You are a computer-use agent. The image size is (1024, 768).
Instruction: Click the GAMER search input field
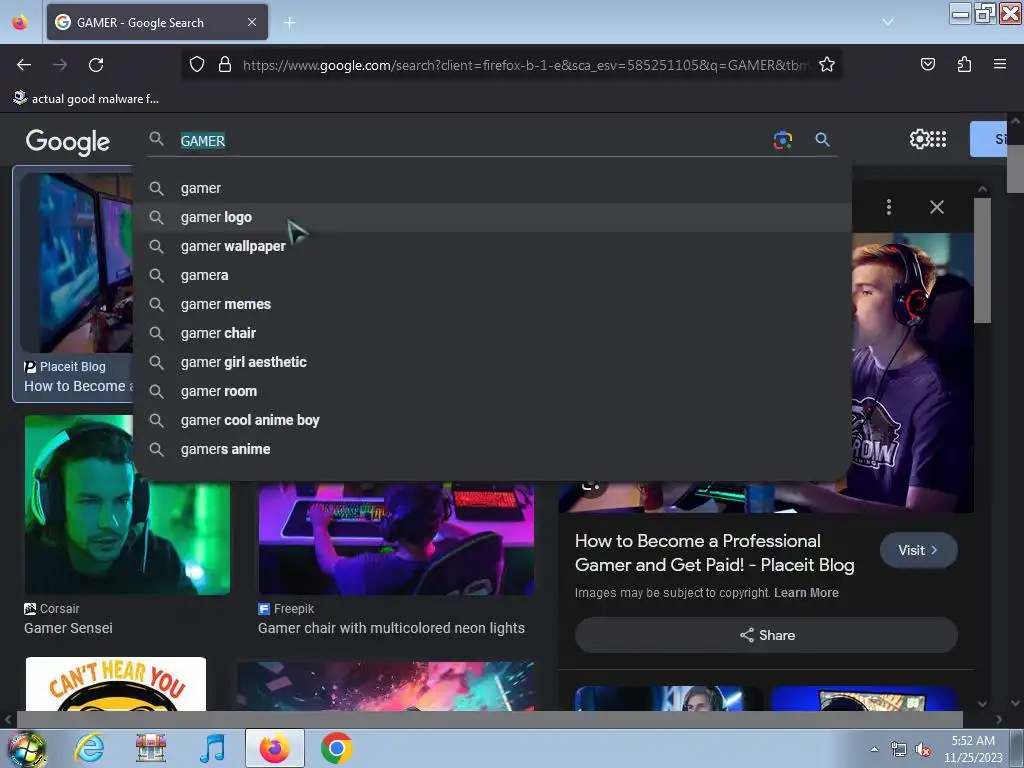point(470,140)
